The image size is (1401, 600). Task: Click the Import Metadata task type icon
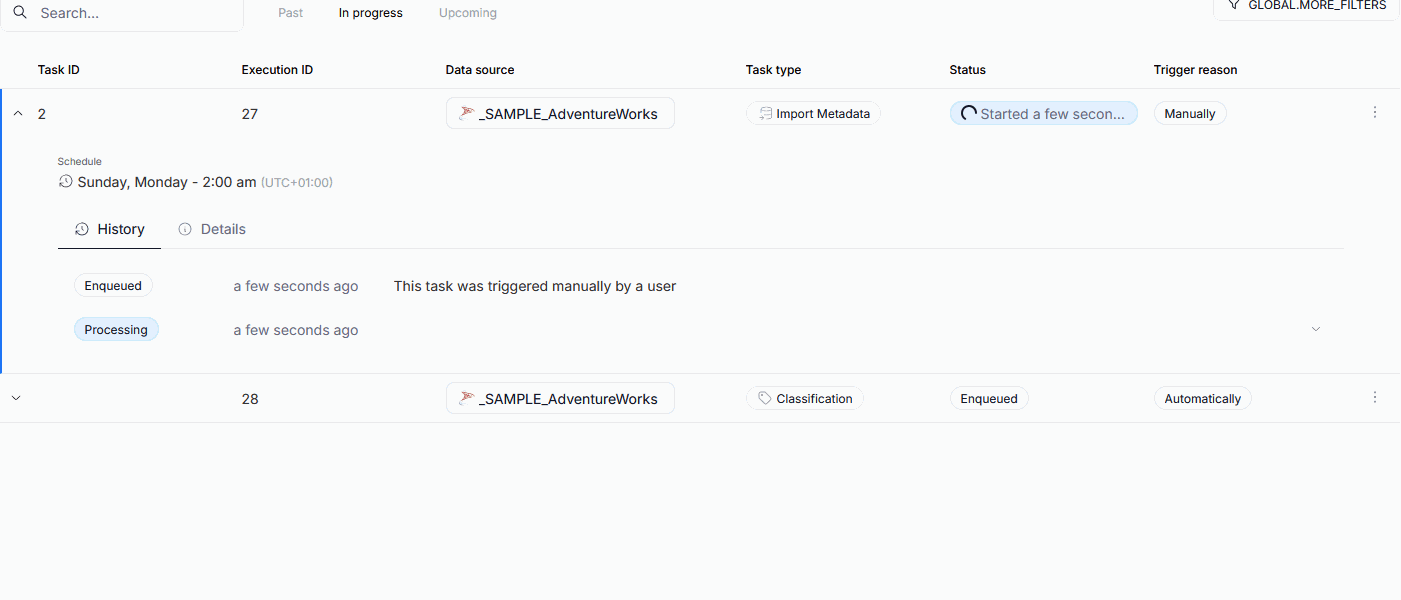765,114
